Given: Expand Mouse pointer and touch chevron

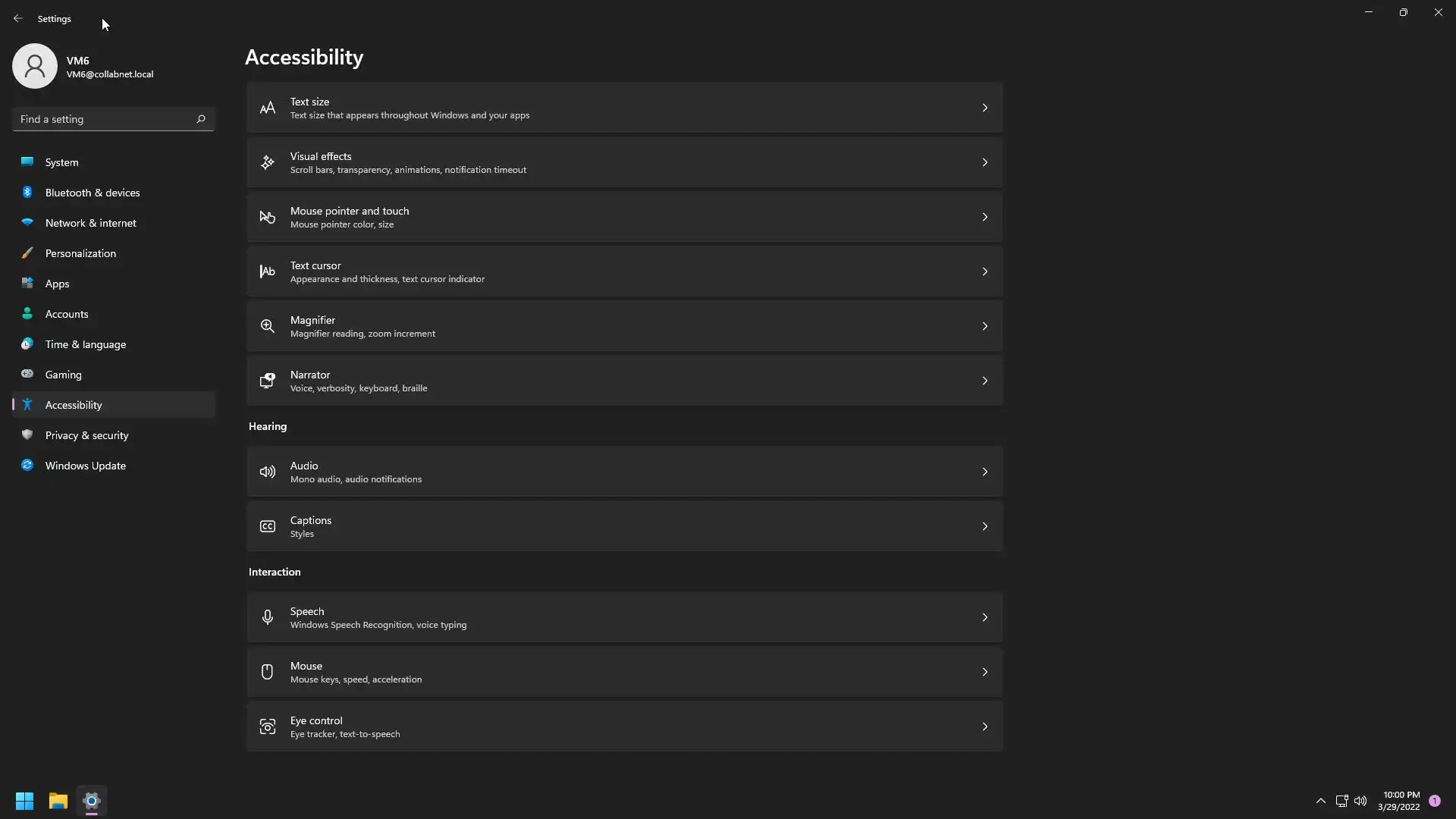Looking at the screenshot, I should coord(984,217).
